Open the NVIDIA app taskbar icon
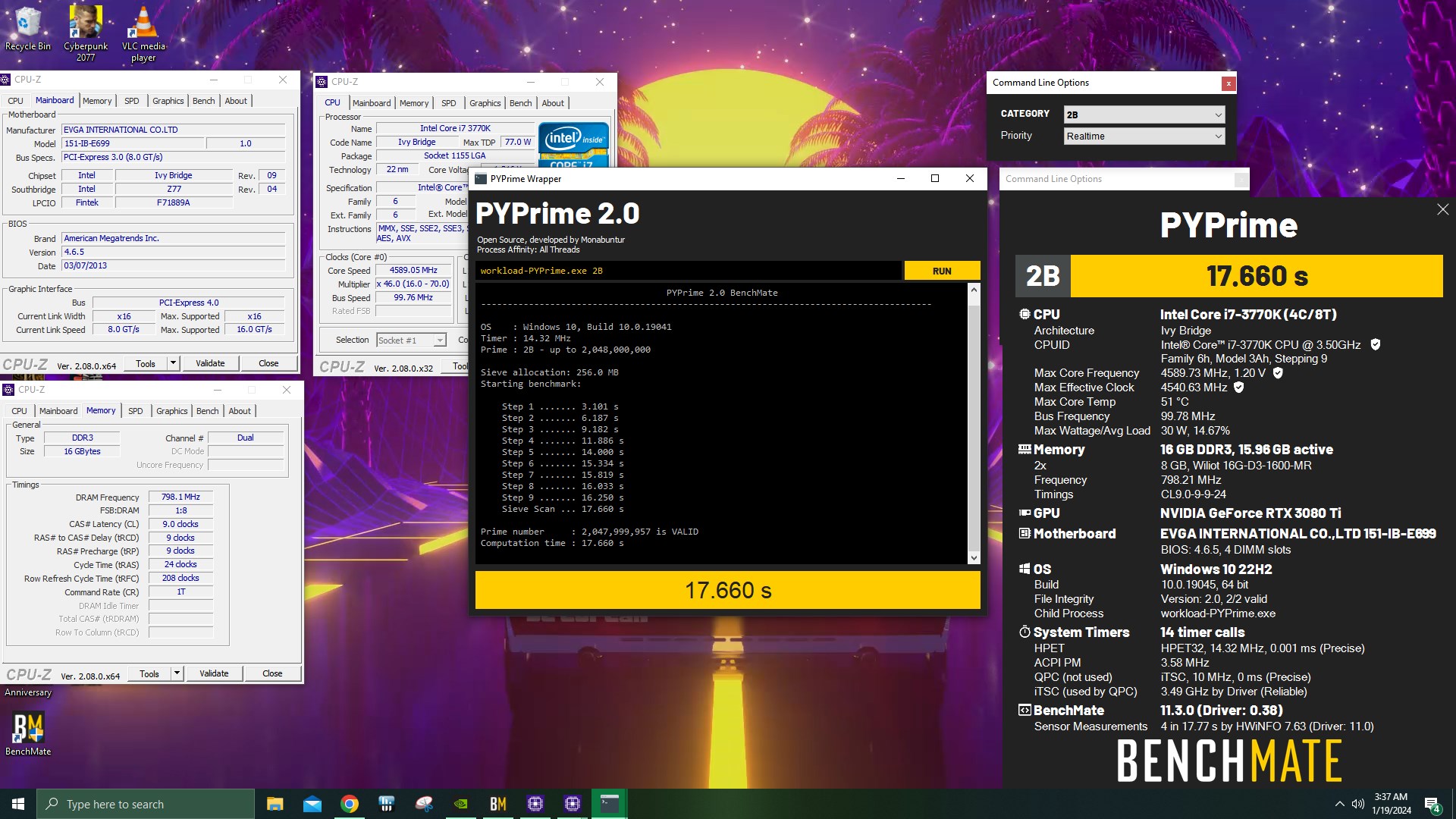Viewport: 1456px width, 819px height. click(x=460, y=804)
